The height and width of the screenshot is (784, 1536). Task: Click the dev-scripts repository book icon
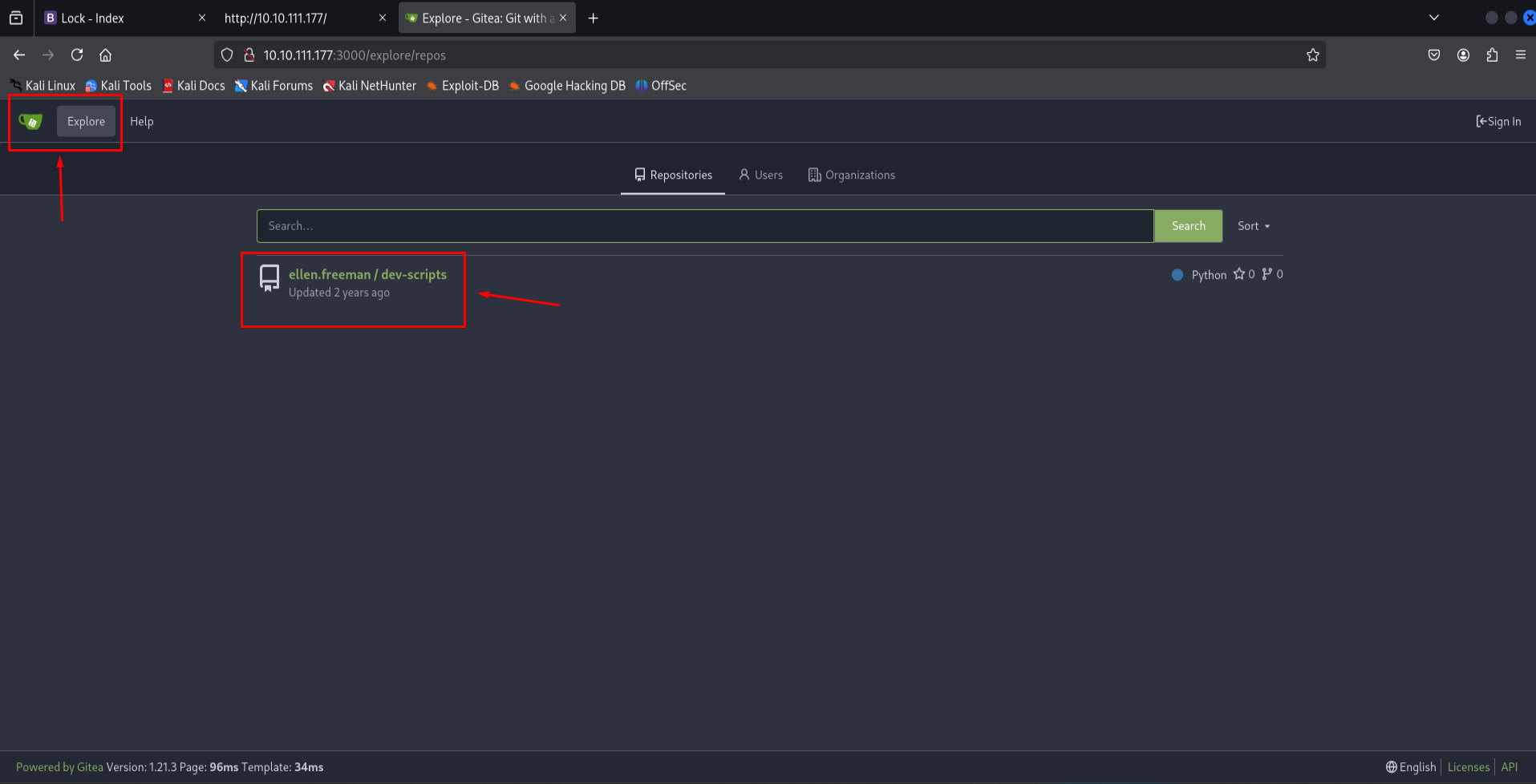pyautogui.click(x=270, y=278)
